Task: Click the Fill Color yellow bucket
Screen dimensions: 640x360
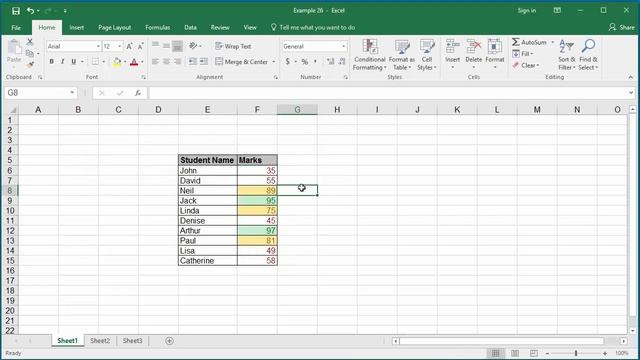Action: (117, 62)
